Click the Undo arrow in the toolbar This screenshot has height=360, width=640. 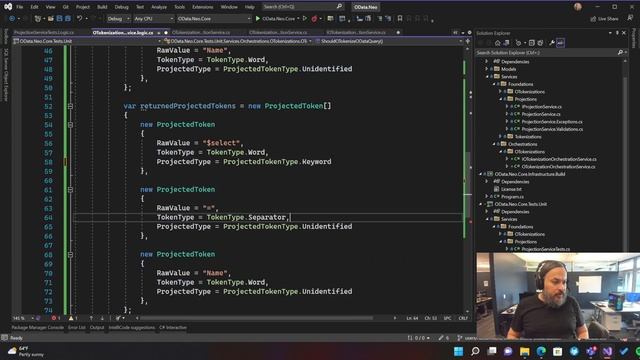(x=80, y=18)
